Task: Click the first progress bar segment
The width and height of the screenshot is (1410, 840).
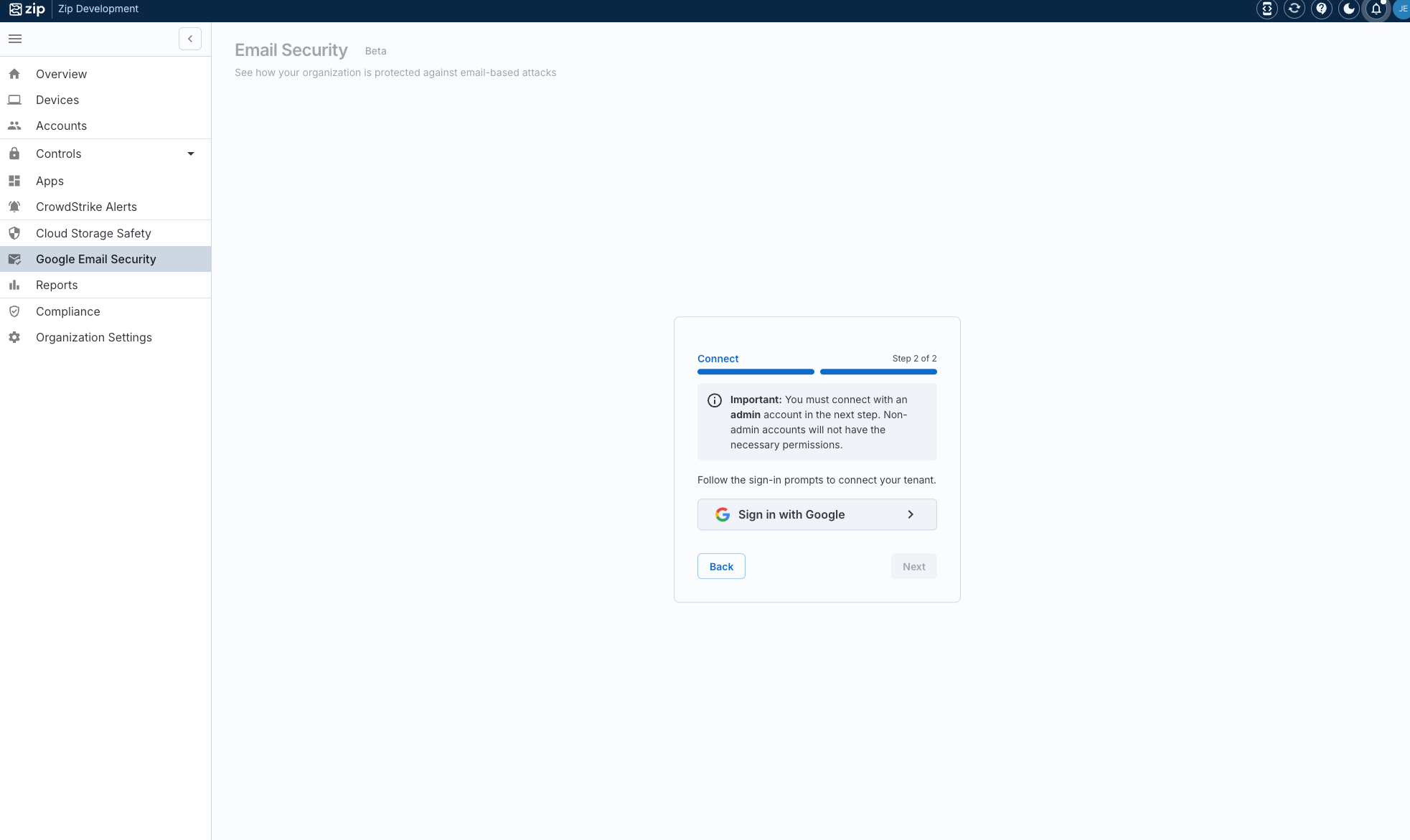Action: (756, 372)
